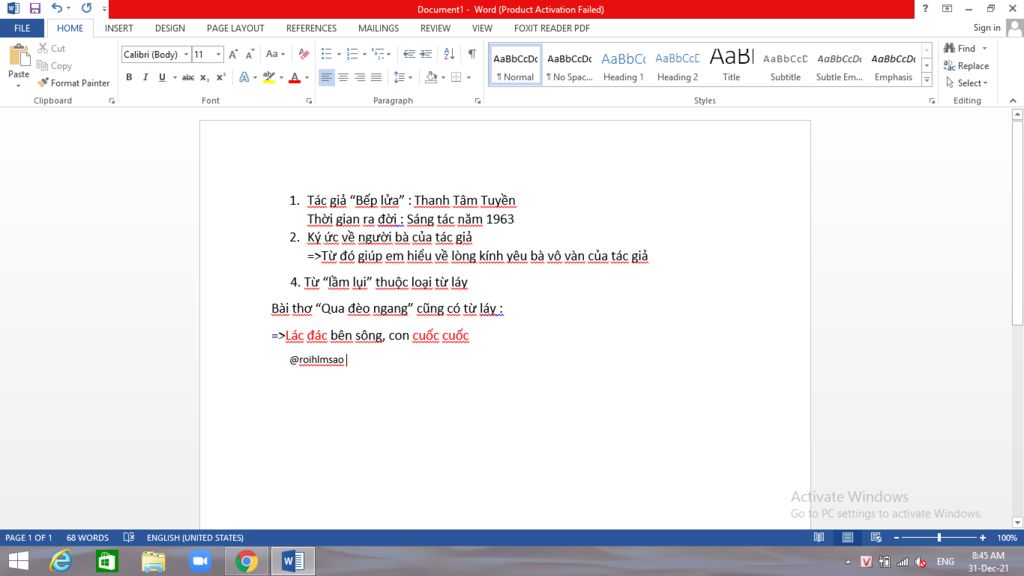Click zoom in plus button

point(982,537)
